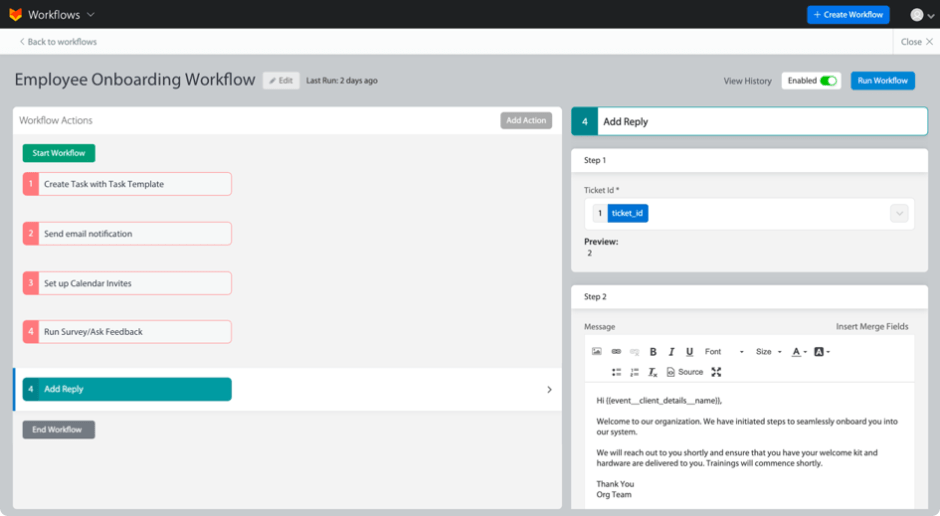
Task: Click the ticket_id tag in Ticket Id field
Action: (628, 213)
